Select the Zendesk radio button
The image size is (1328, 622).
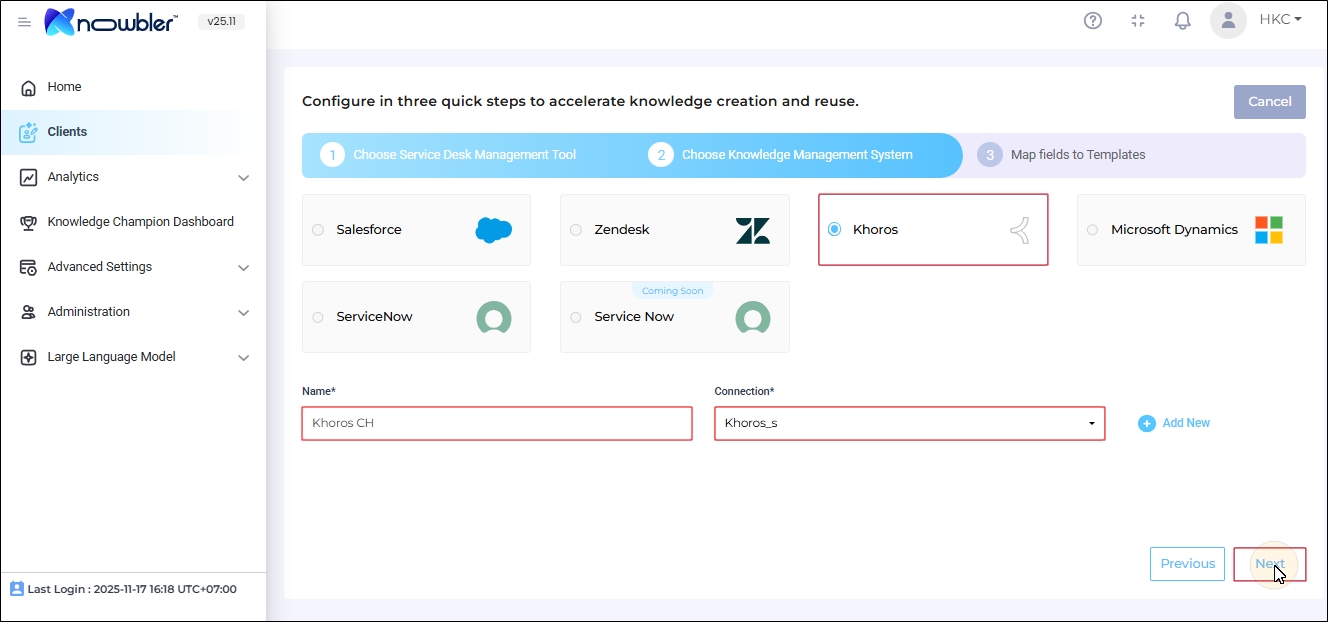576,230
